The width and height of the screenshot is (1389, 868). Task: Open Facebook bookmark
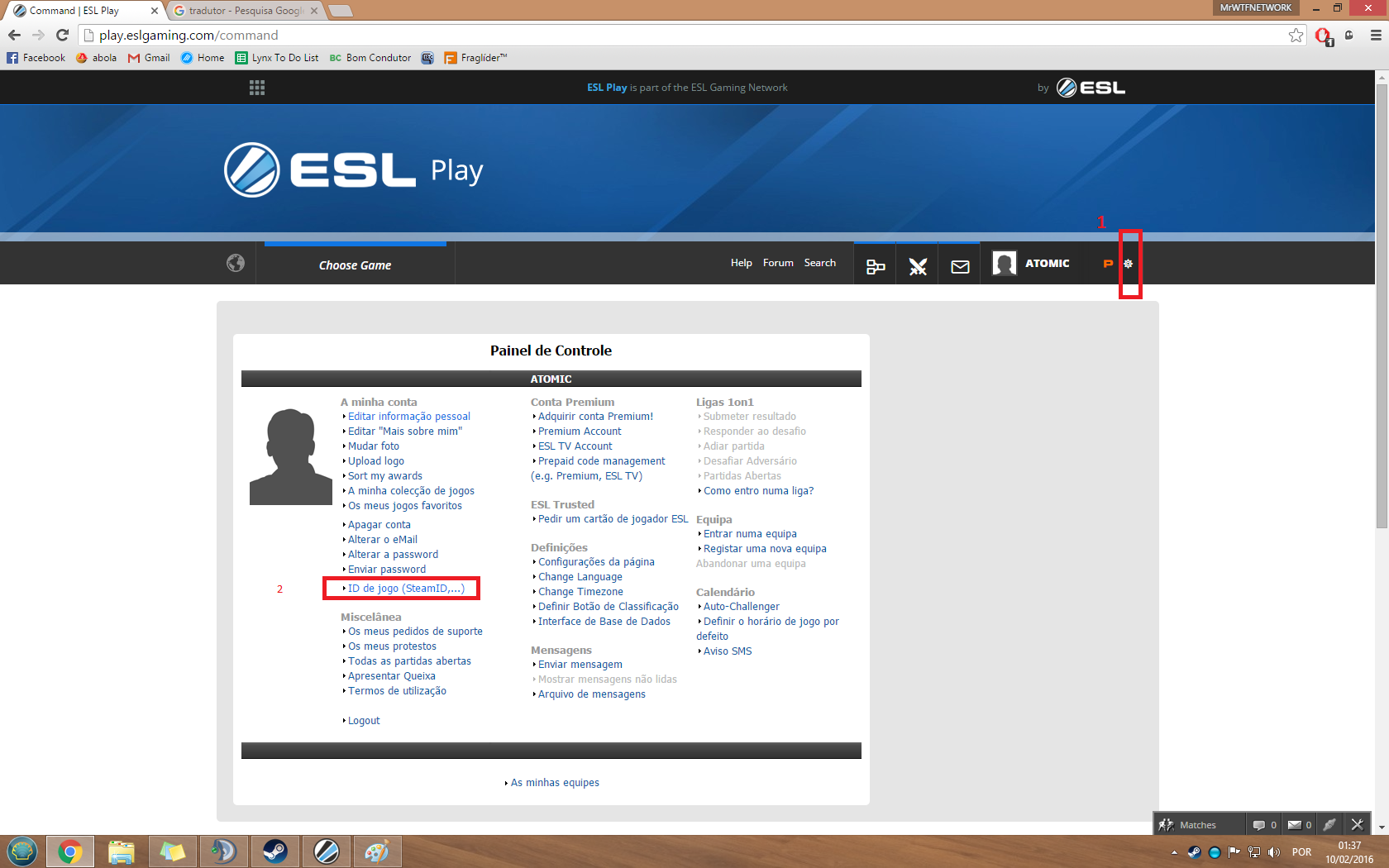[36, 58]
